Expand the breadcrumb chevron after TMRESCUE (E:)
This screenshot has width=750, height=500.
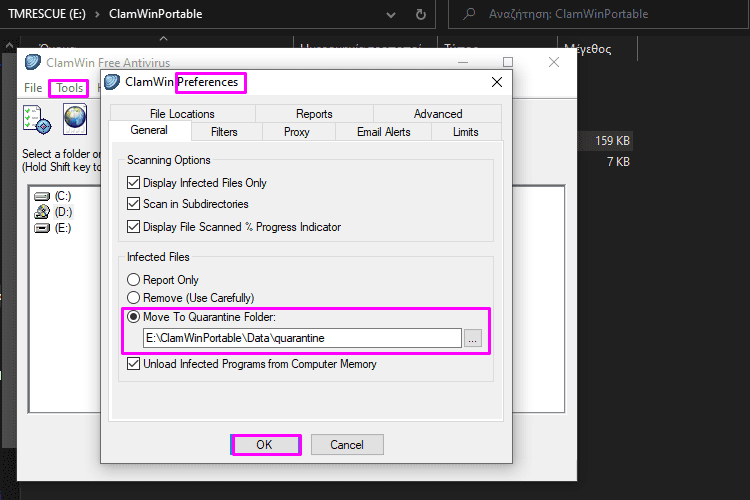(98, 14)
